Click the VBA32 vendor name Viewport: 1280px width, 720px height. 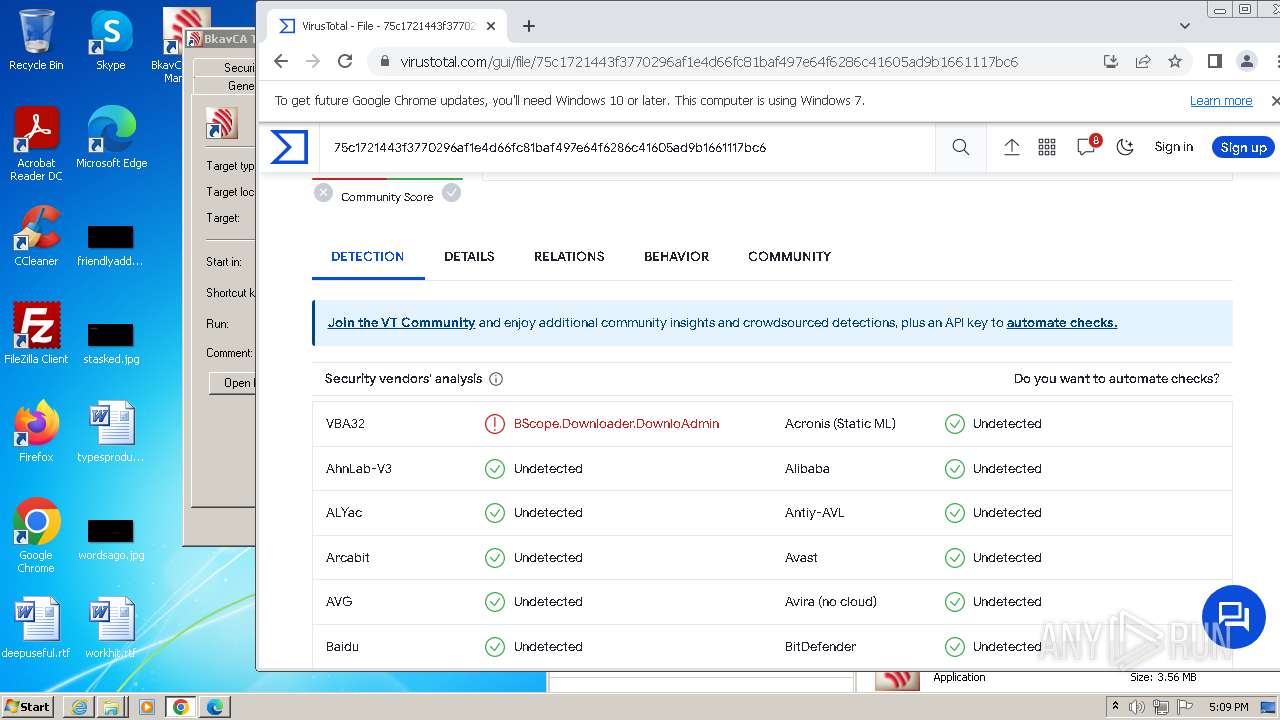(x=345, y=424)
